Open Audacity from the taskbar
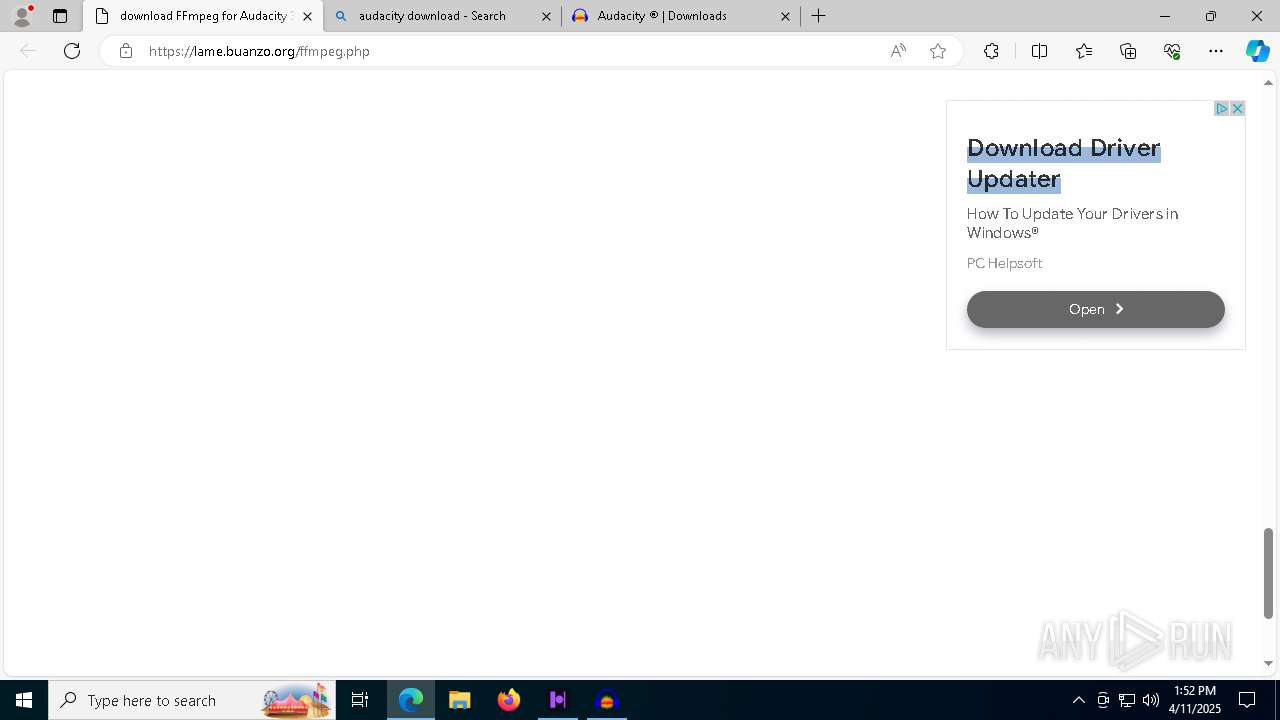The image size is (1280, 720). click(607, 700)
